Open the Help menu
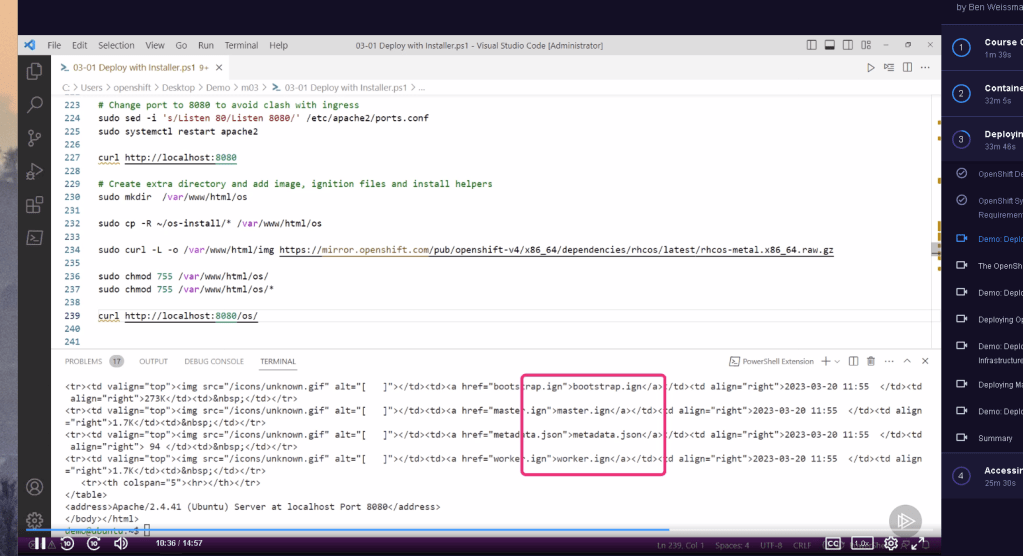The width and height of the screenshot is (1023, 556). click(x=279, y=45)
